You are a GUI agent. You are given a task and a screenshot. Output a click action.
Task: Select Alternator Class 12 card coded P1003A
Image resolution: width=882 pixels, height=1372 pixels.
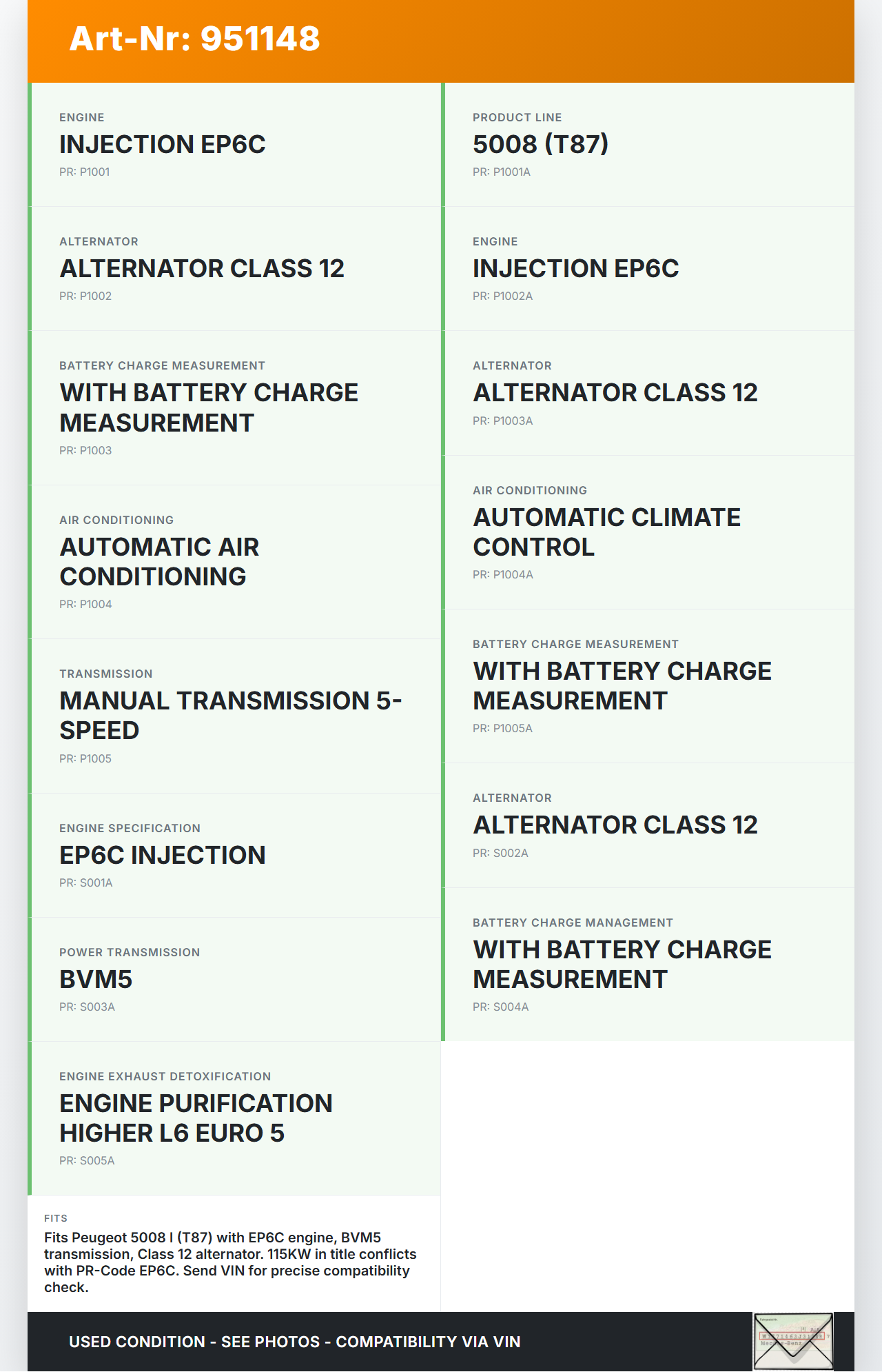coord(648,392)
